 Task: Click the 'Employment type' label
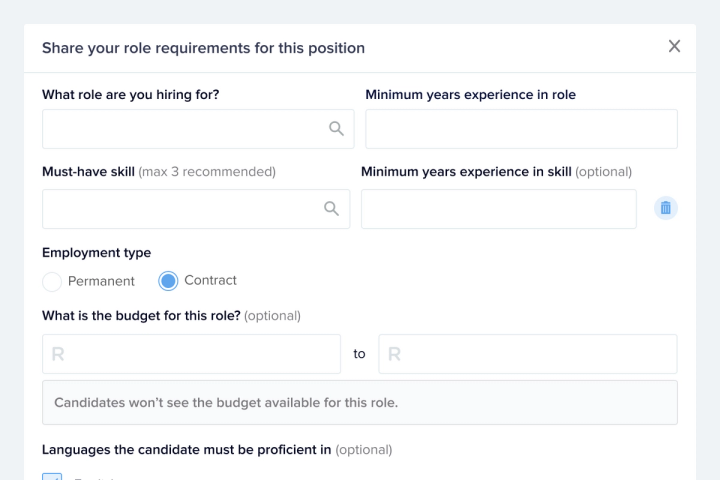[x=96, y=253]
